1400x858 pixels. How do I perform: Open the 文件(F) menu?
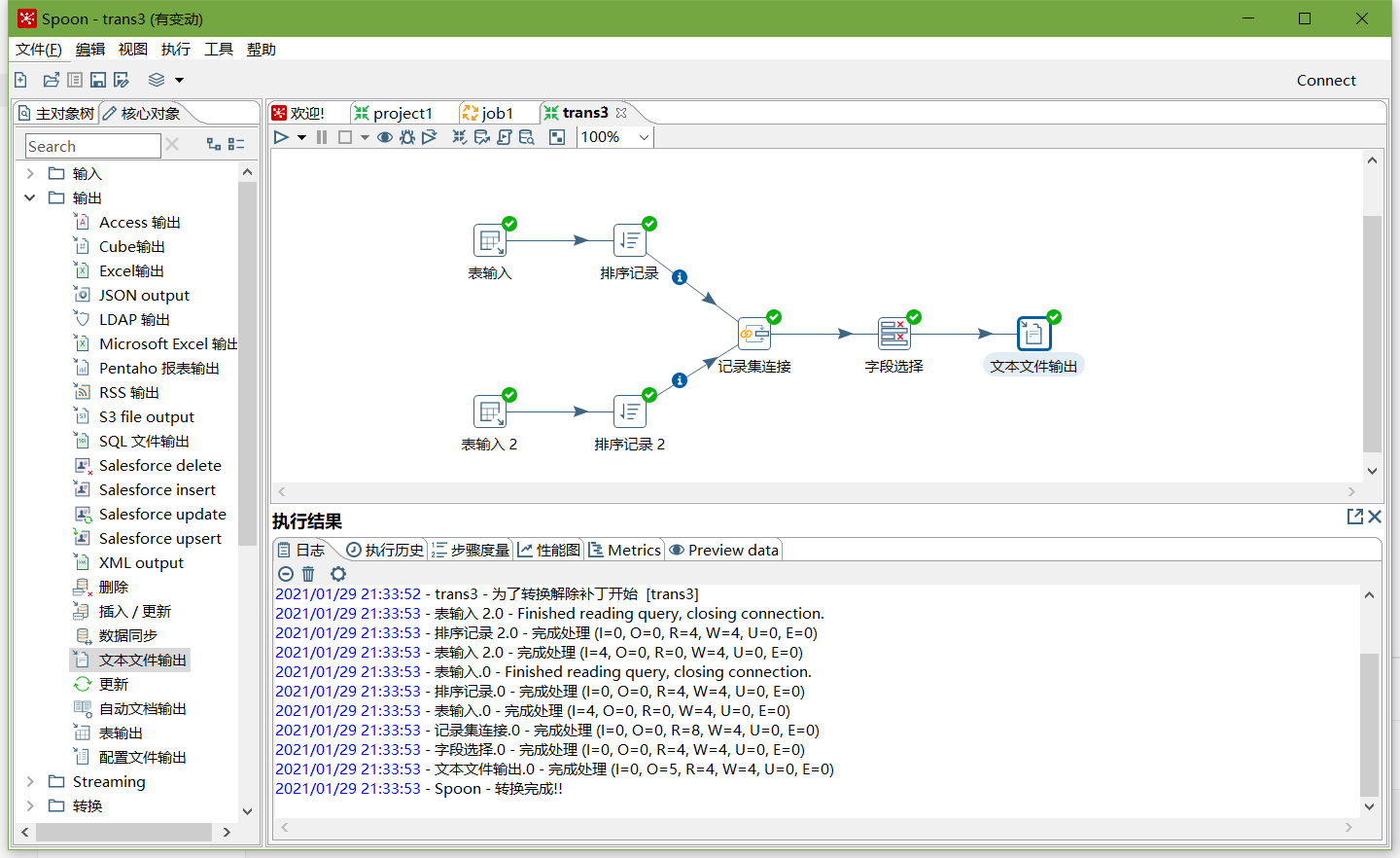click(39, 50)
